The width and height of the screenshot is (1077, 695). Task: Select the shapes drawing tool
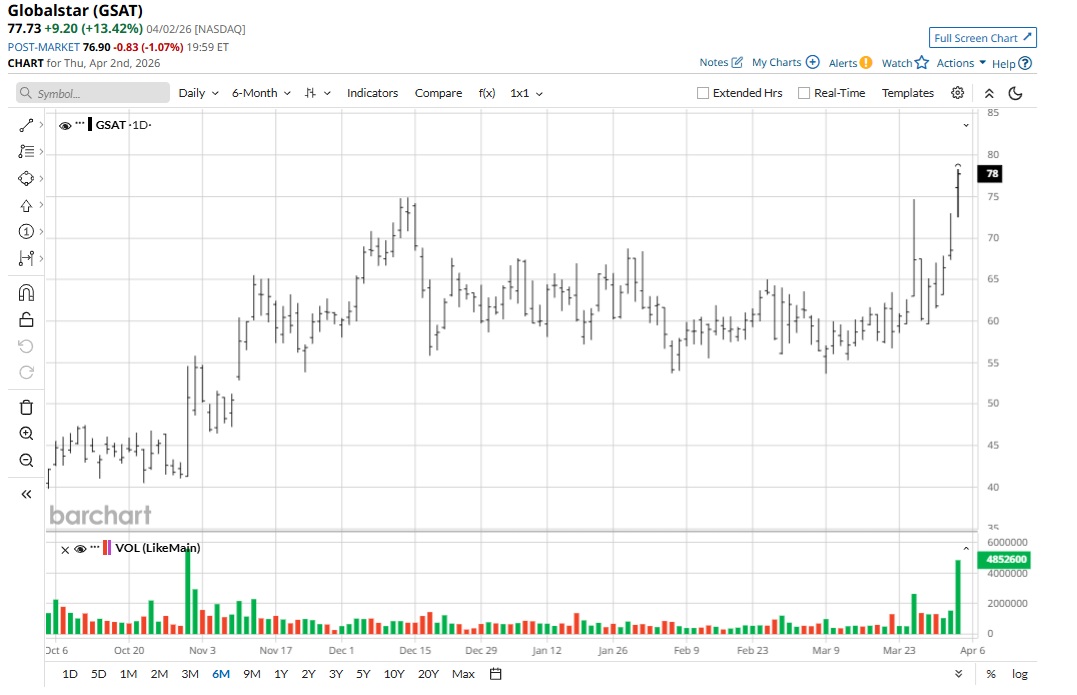coord(26,179)
